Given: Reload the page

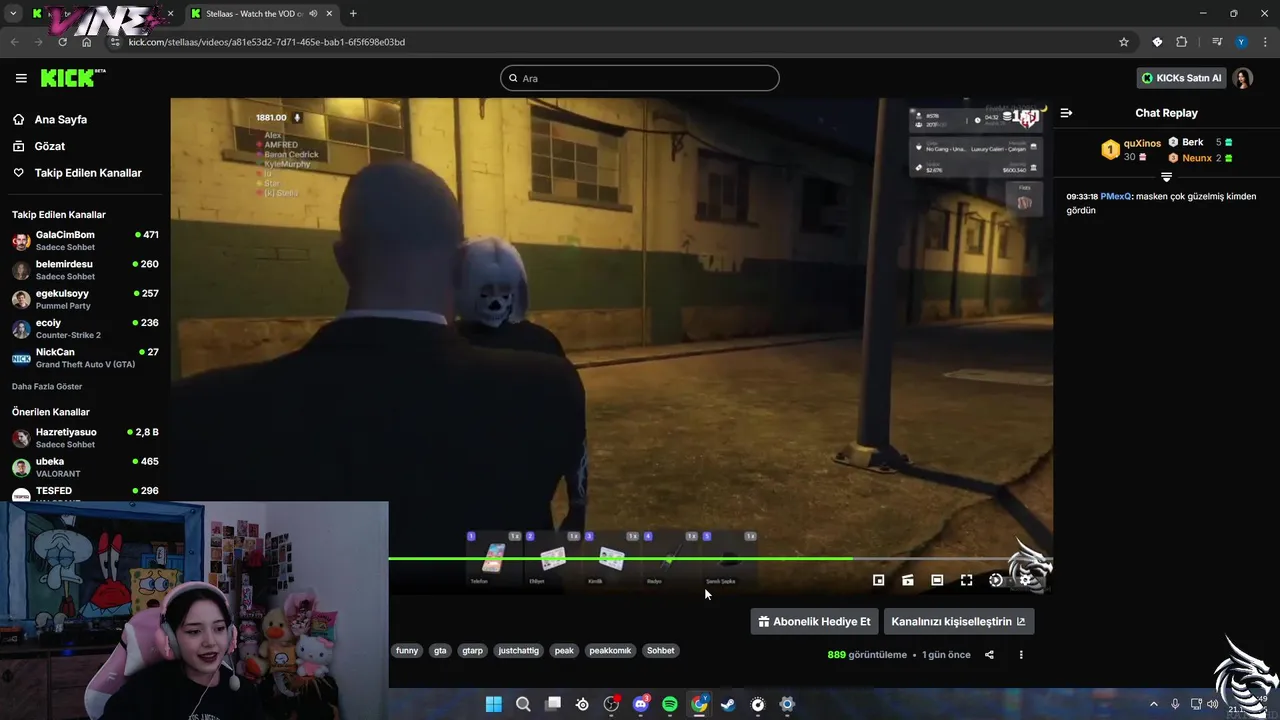Looking at the screenshot, I should [x=63, y=42].
